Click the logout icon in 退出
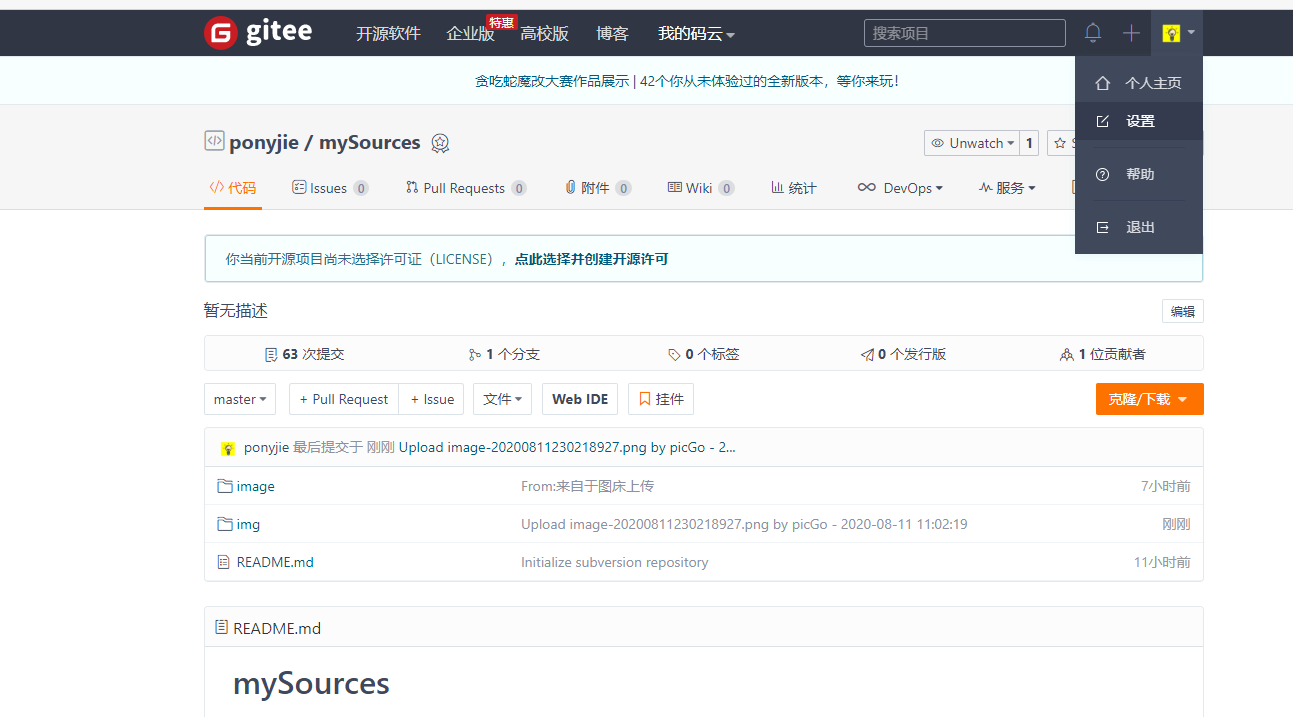 pyautogui.click(x=1103, y=227)
